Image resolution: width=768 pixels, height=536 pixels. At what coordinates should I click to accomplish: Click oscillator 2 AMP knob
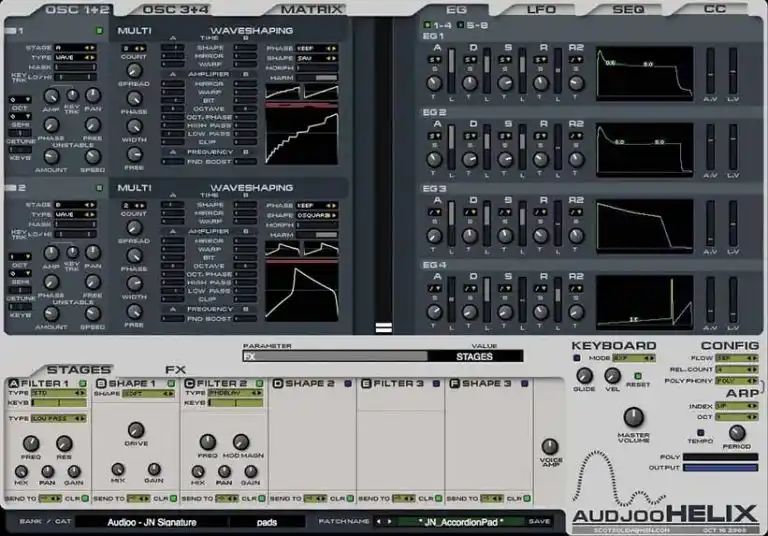tap(51, 253)
